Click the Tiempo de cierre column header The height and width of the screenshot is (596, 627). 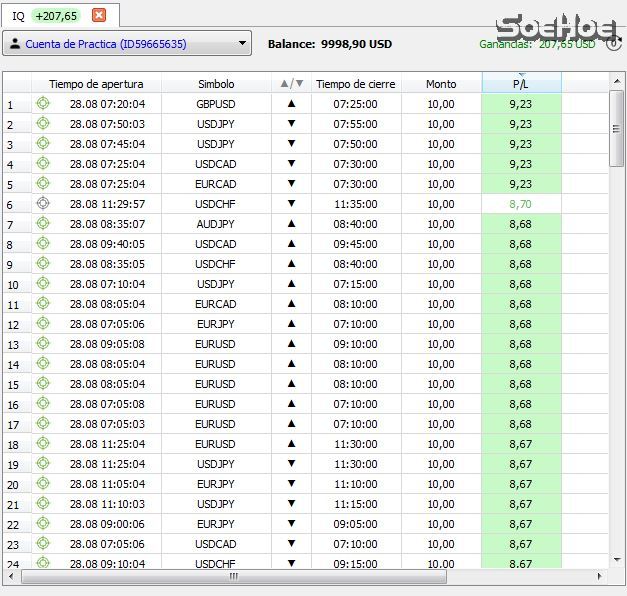pos(356,84)
